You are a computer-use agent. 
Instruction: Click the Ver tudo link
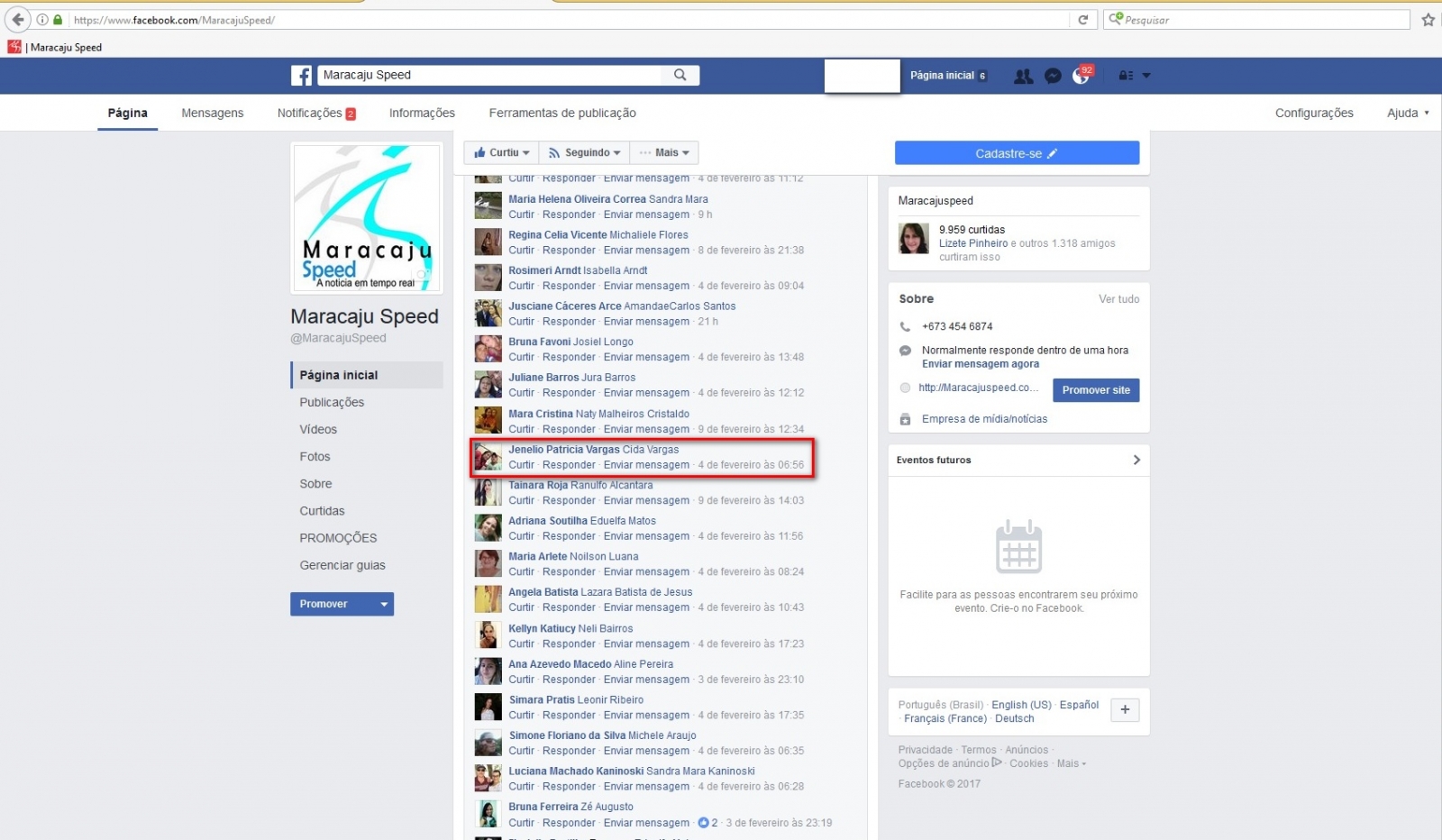pos(1118,299)
